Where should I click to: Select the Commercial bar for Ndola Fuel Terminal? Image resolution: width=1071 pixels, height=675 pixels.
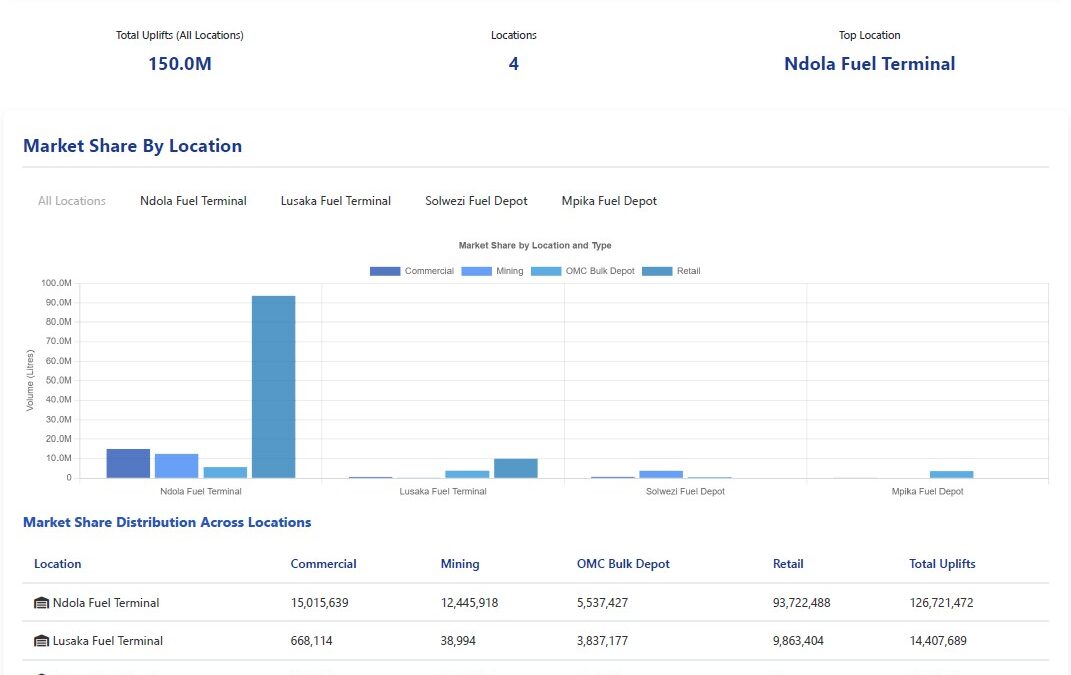tap(128, 464)
